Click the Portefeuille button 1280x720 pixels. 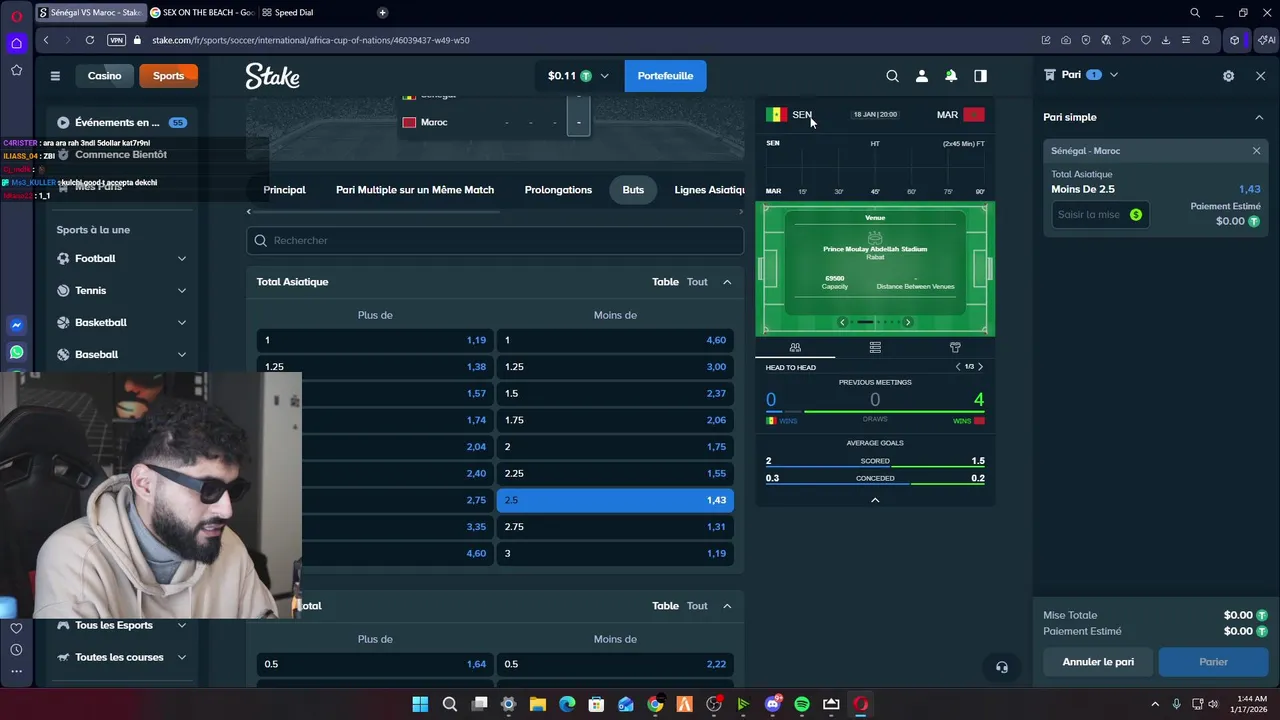[665, 76]
